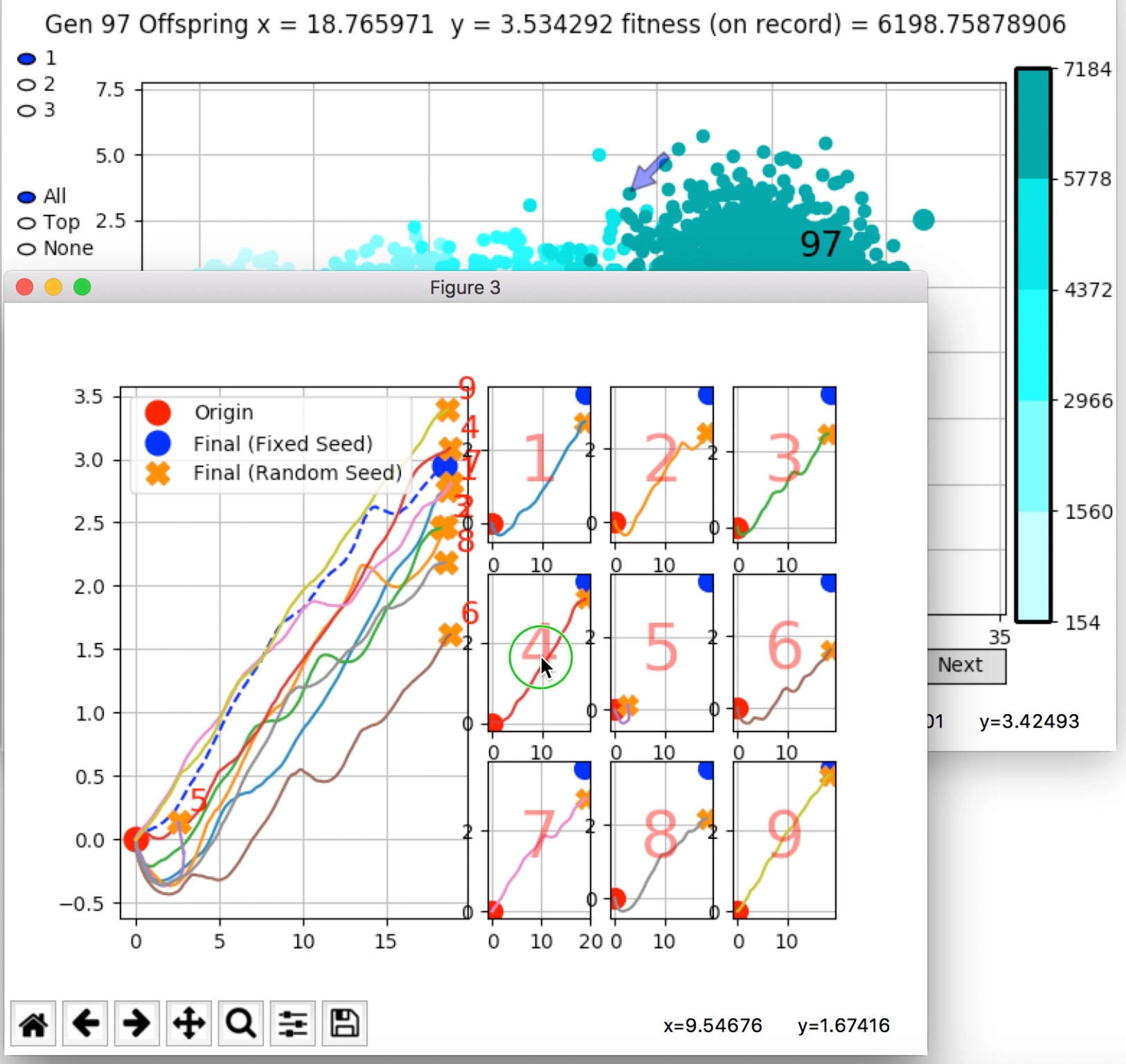This screenshot has height=1064, width=1126.
Task: Click subplot 9 trajectory thumbnail
Action: 785,840
